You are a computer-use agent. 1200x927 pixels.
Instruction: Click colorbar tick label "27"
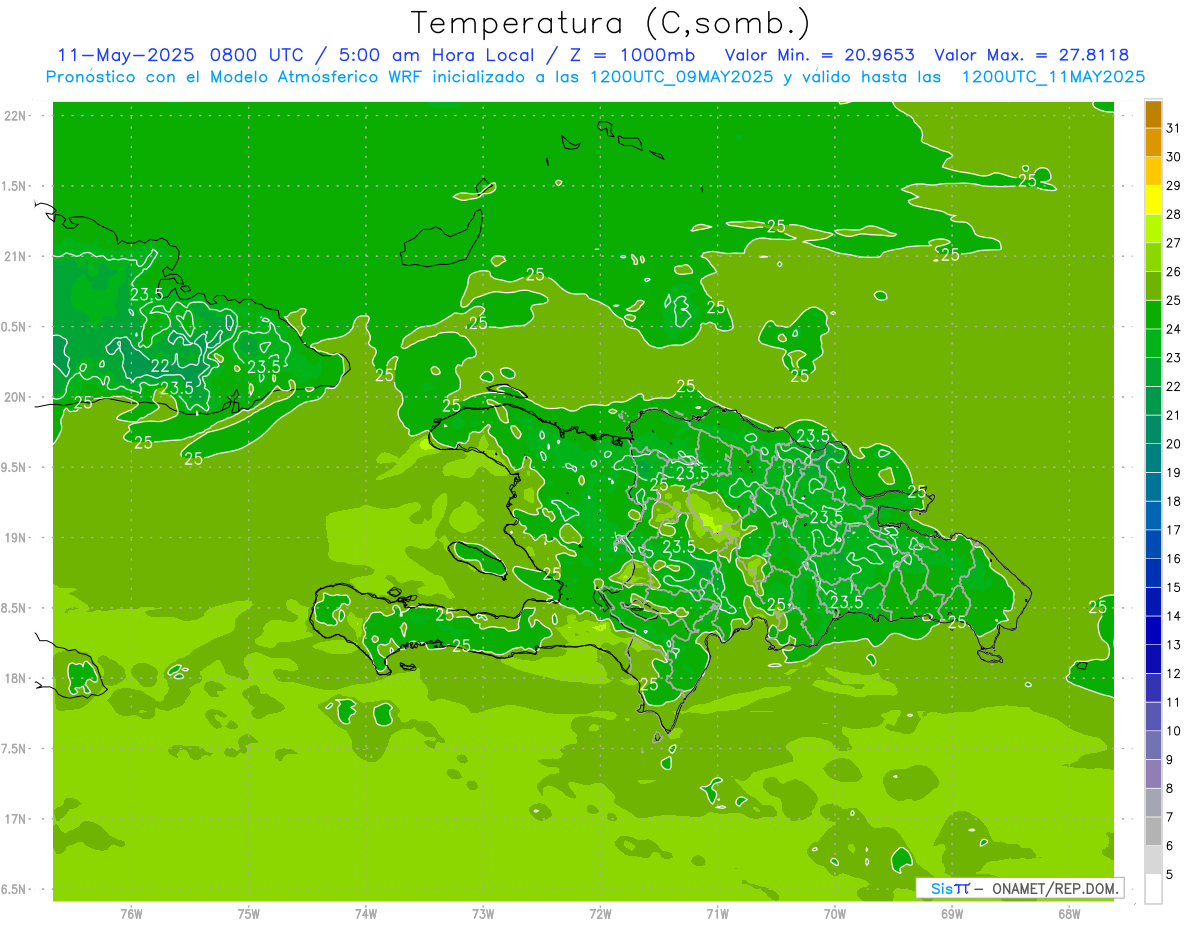point(1173,243)
